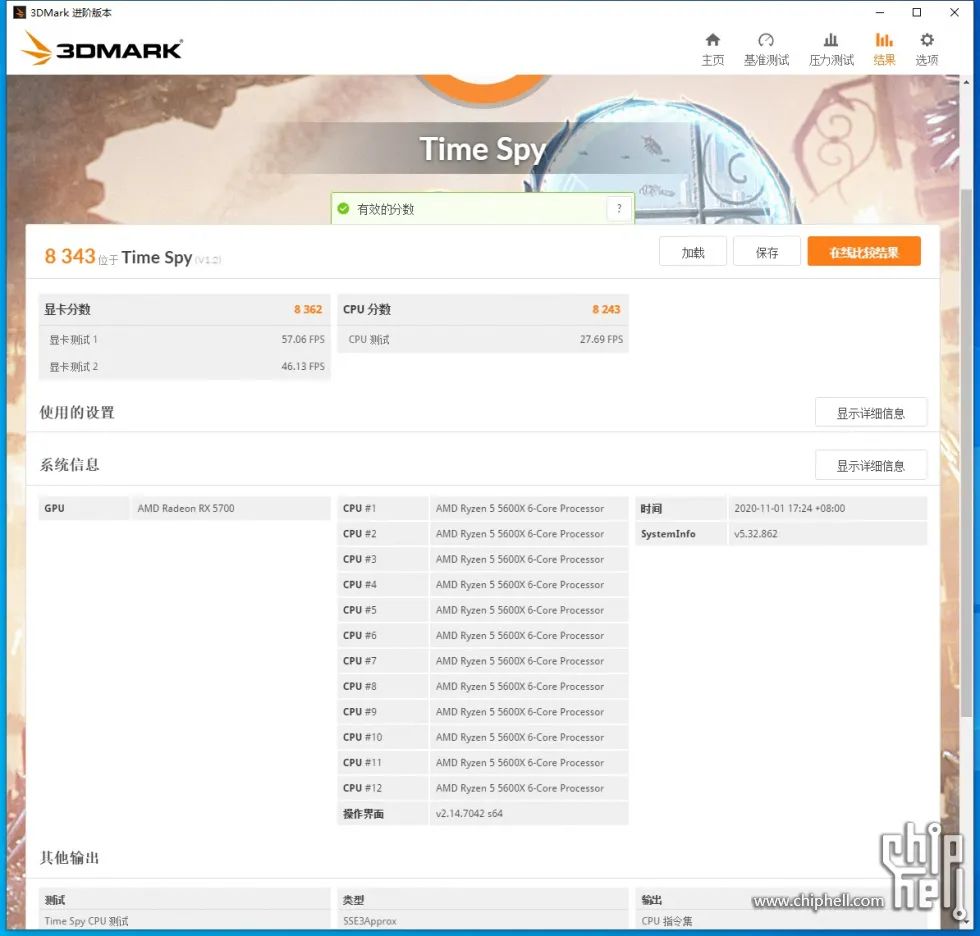Select the 结果 results chart icon
This screenshot has width=980, height=936.
click(x=884, y=41)
